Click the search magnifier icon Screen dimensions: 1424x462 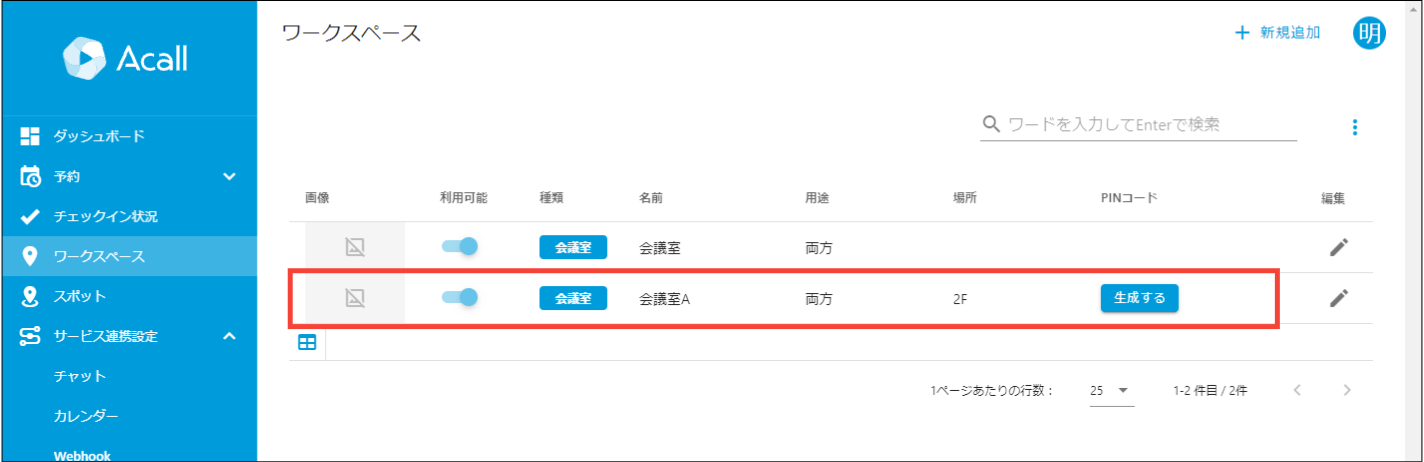tap(992, 124)
